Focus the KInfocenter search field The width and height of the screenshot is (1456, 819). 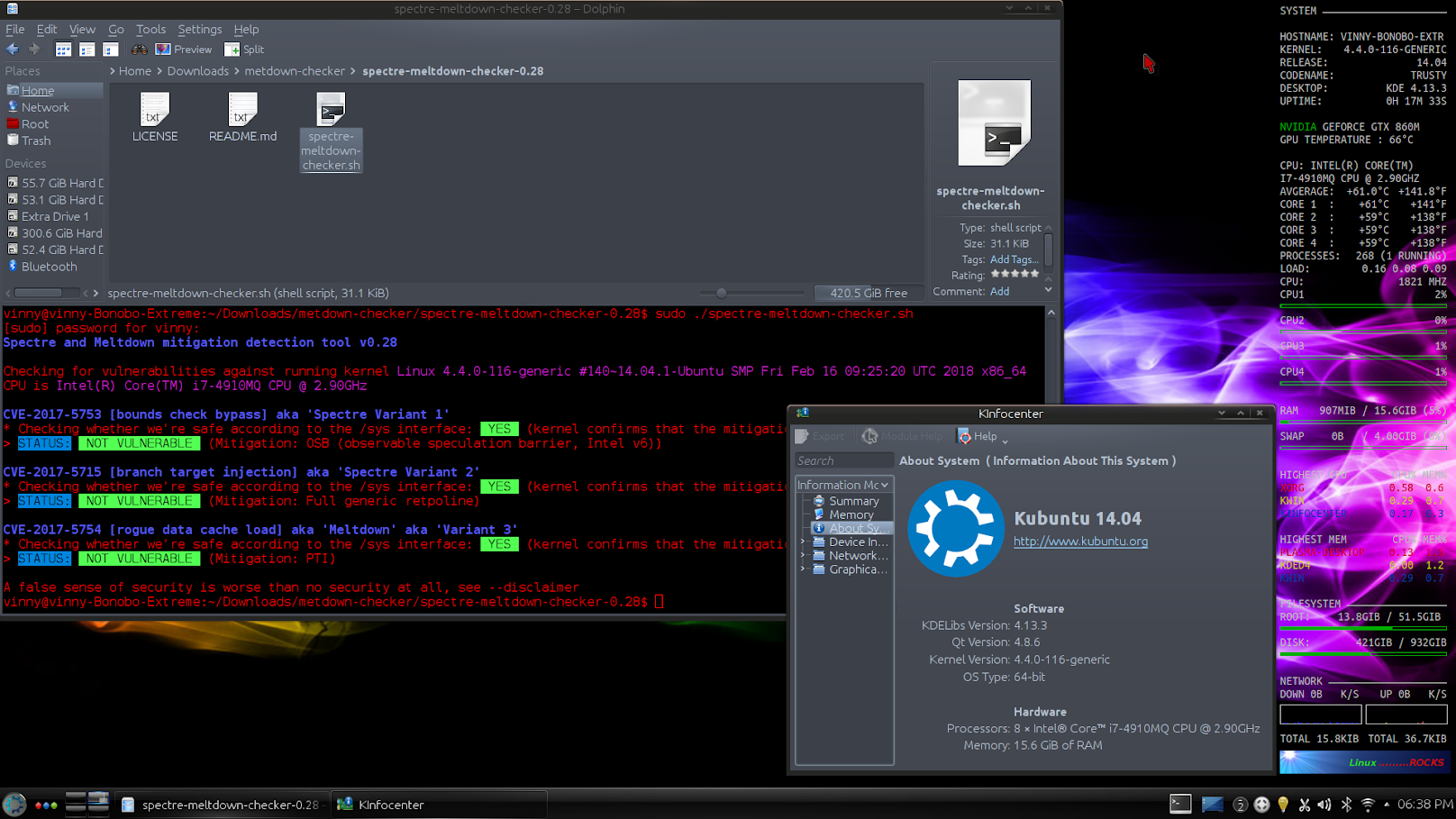click(x=843, y=460)
